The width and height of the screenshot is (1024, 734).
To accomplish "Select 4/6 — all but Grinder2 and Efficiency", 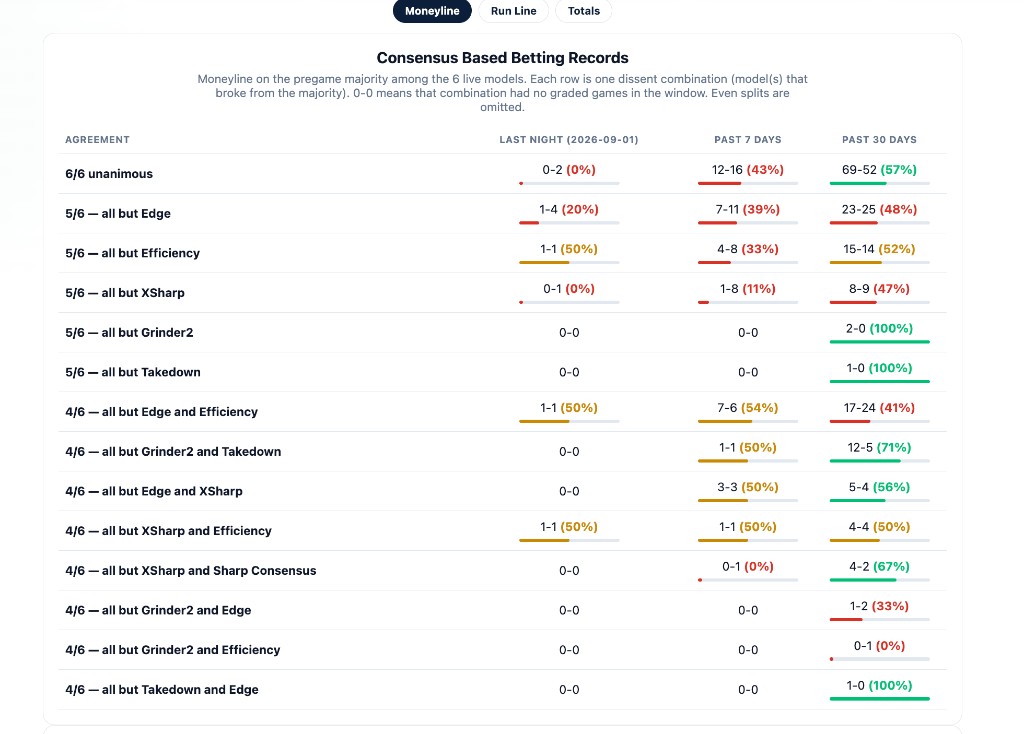I will point(172,650).
